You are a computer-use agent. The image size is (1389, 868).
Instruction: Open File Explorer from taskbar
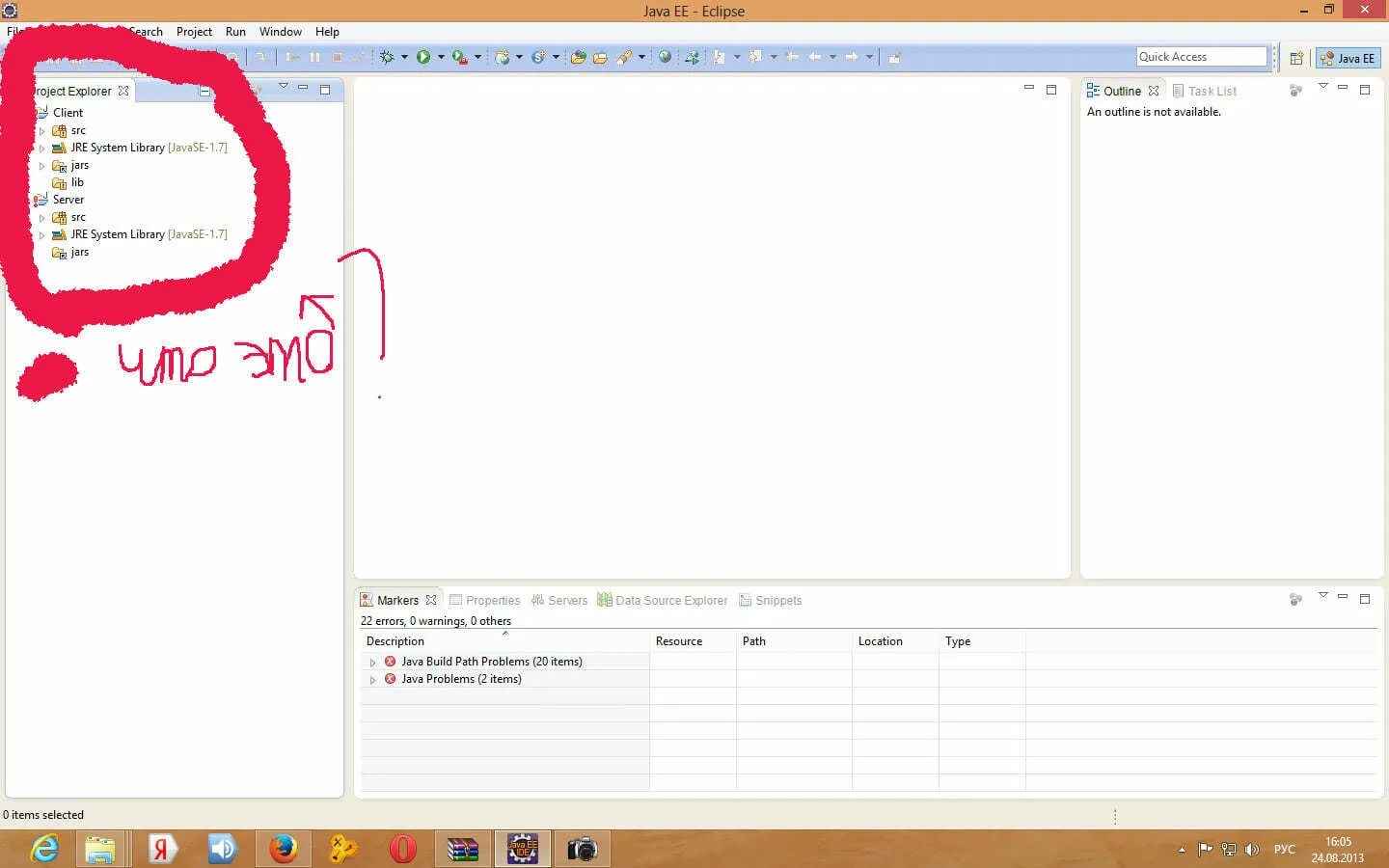pyautogui.click(x=100, y=849)
